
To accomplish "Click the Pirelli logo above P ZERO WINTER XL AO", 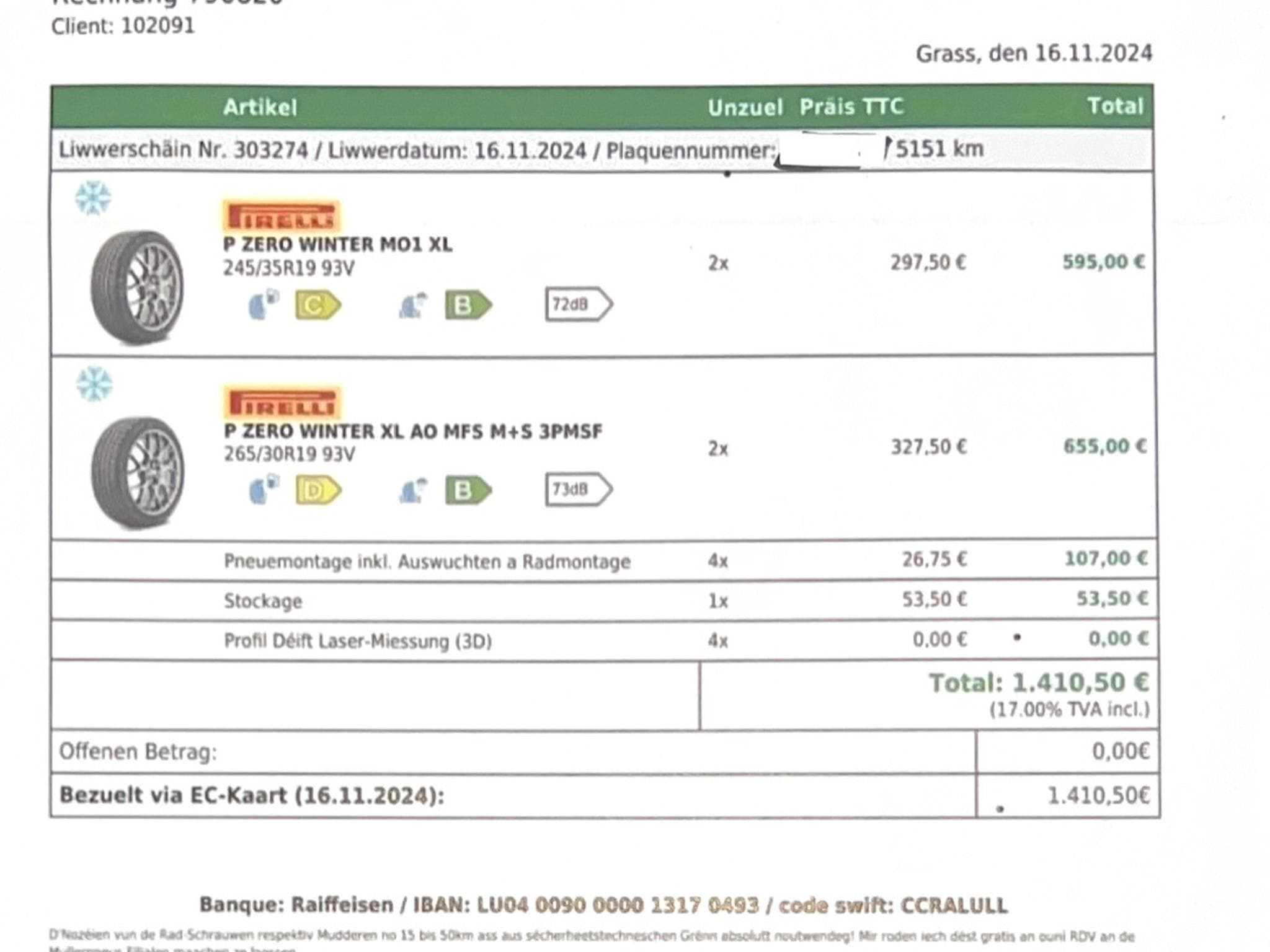I will pos(282,402).
